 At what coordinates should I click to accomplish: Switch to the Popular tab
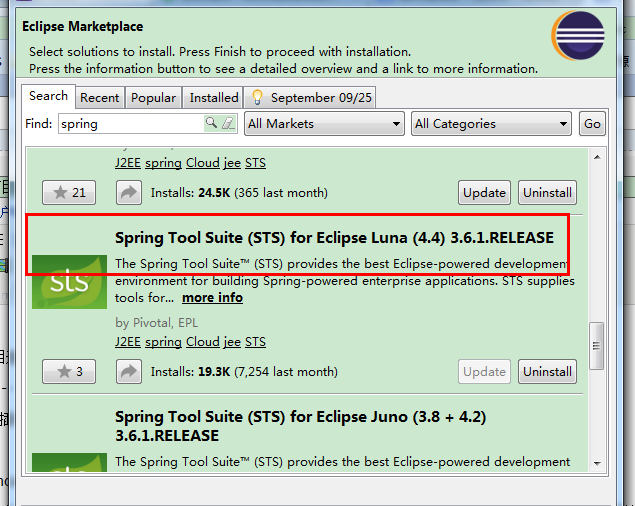pyautogui.click(x=153, y=98)
